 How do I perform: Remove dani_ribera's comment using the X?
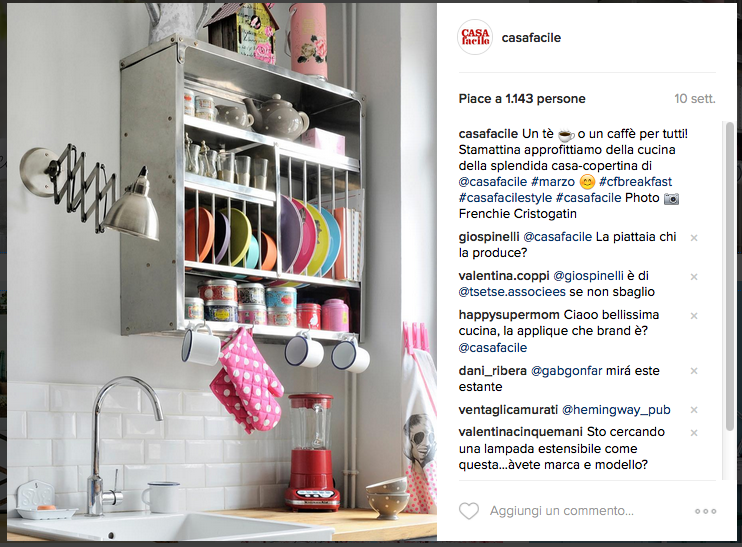tap(694, 371)
